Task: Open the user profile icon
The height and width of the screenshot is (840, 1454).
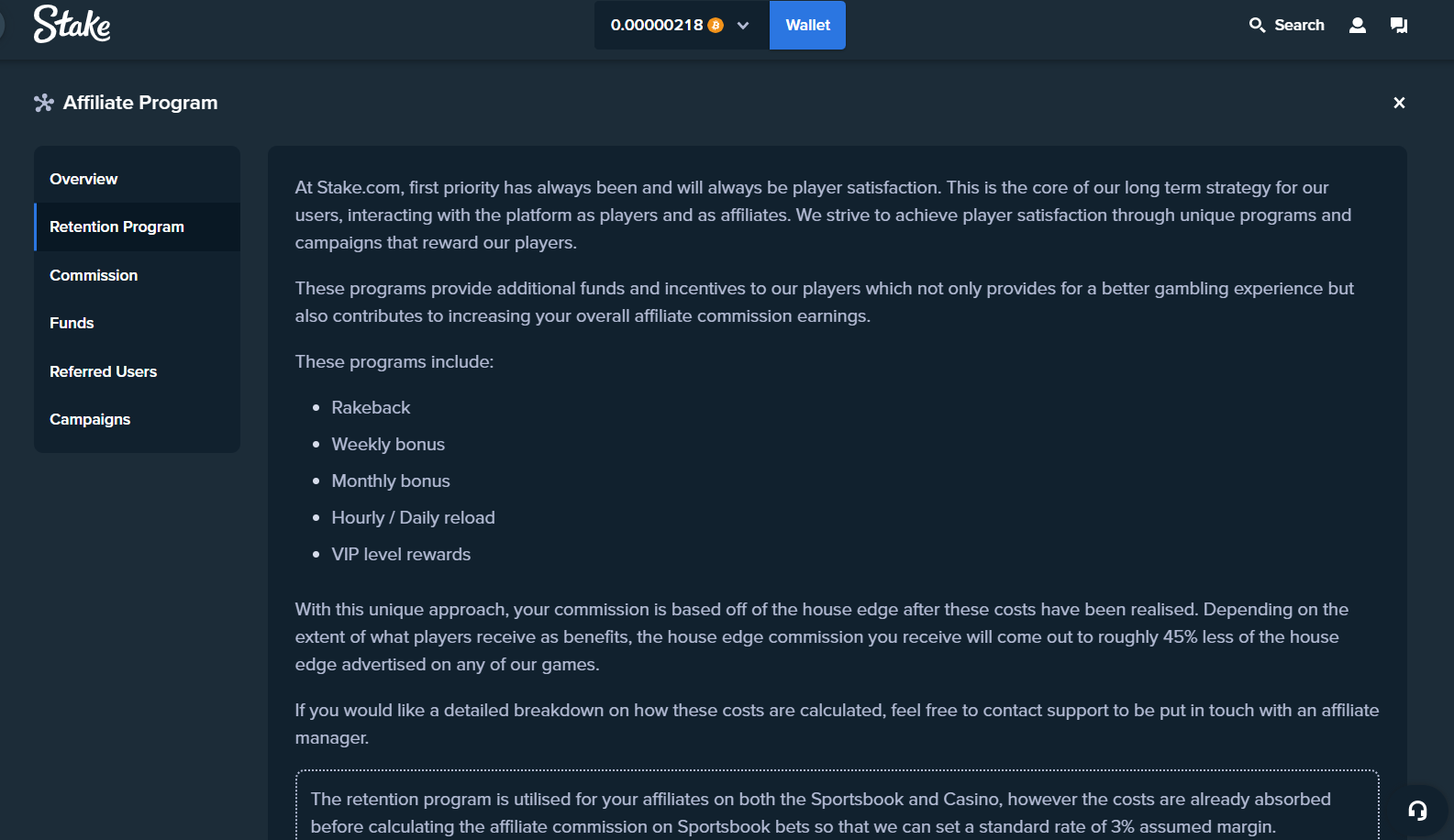Action: pos(1358,25)
